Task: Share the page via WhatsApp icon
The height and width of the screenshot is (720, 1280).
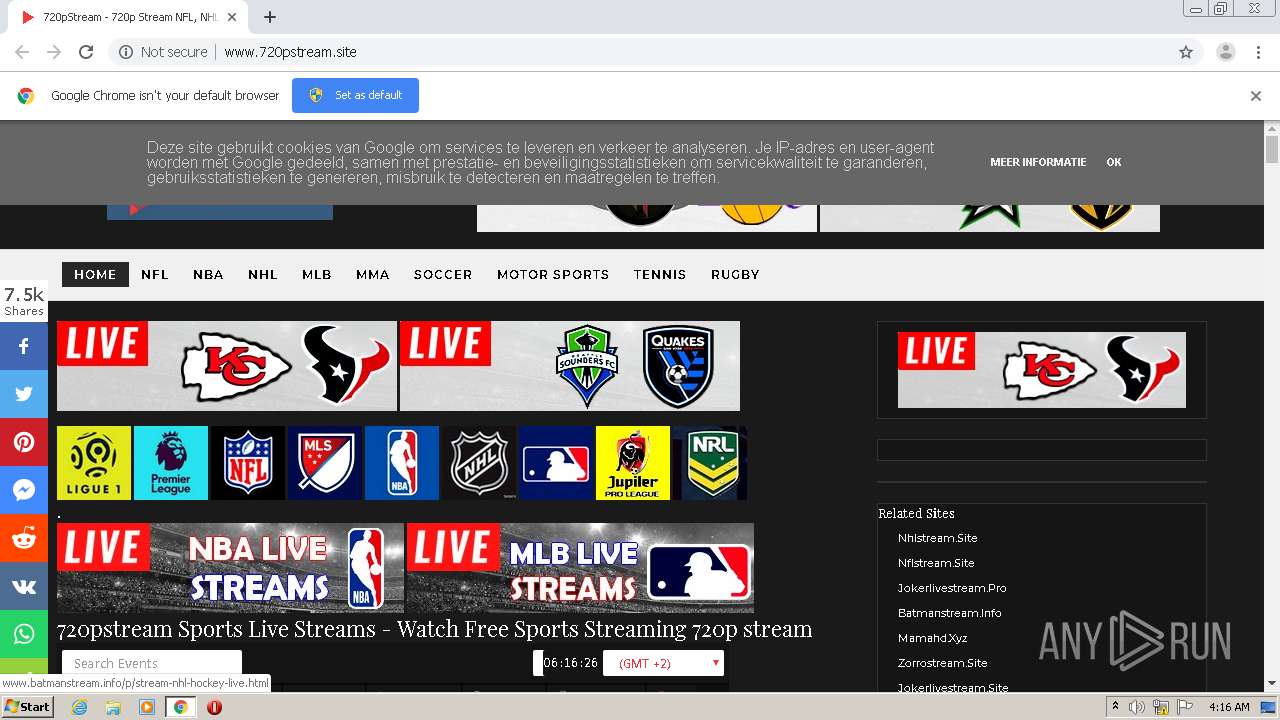Action: click(24, 634)
